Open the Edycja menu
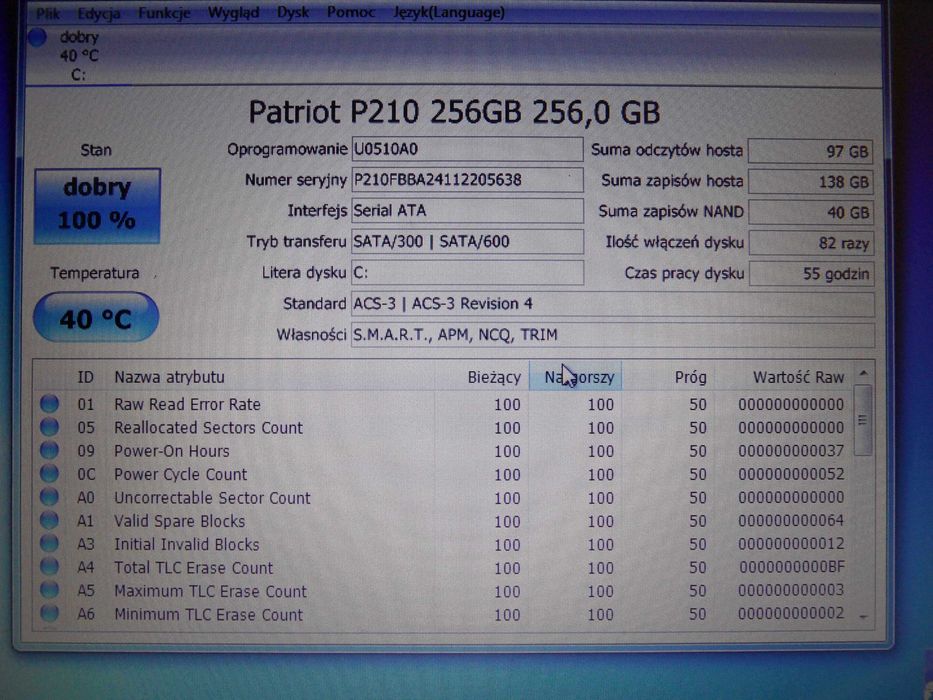The height and width of the screenshot is (700, 933). coord(99,13)
